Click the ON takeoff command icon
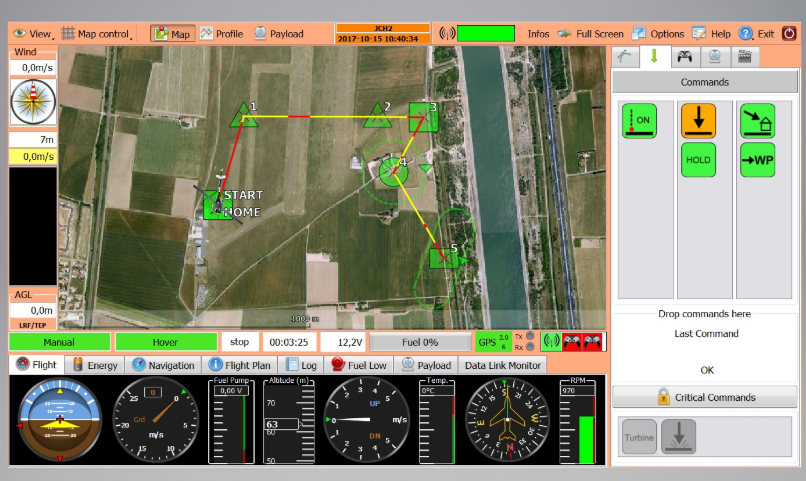The width and height of the screenshot is (806, 481). tap(639, 121)
